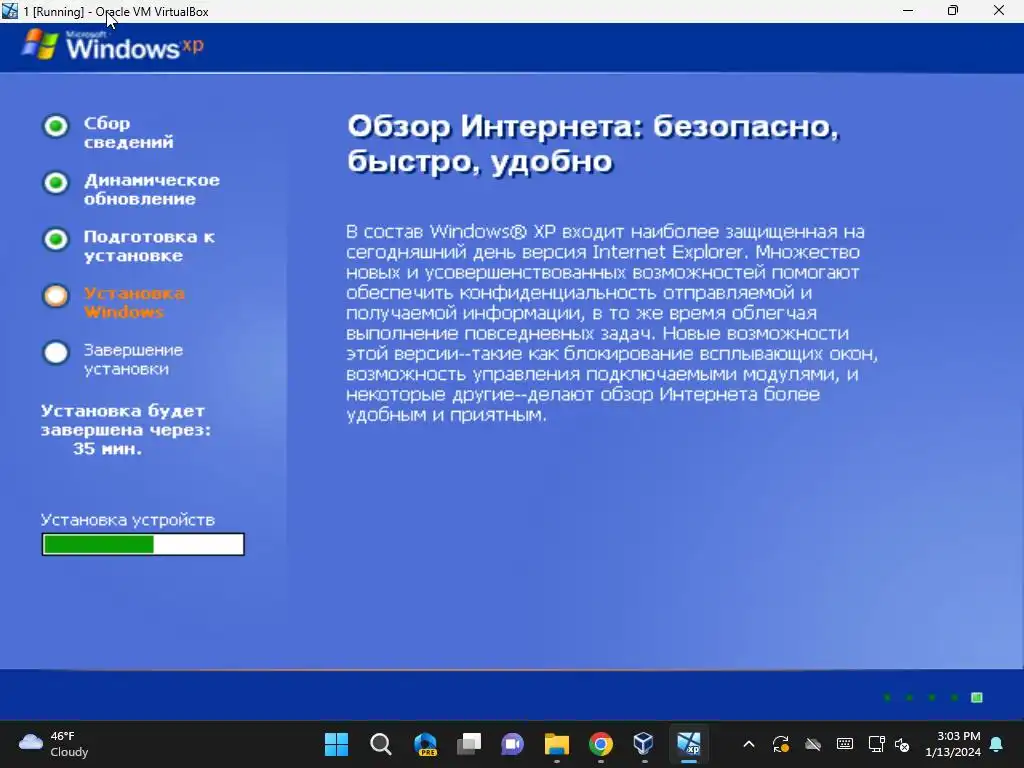Image resolution: width=1024 pixels, height=768 pixels.
Task: Close the VirtualBox VM window
Action: coord(999,10)
